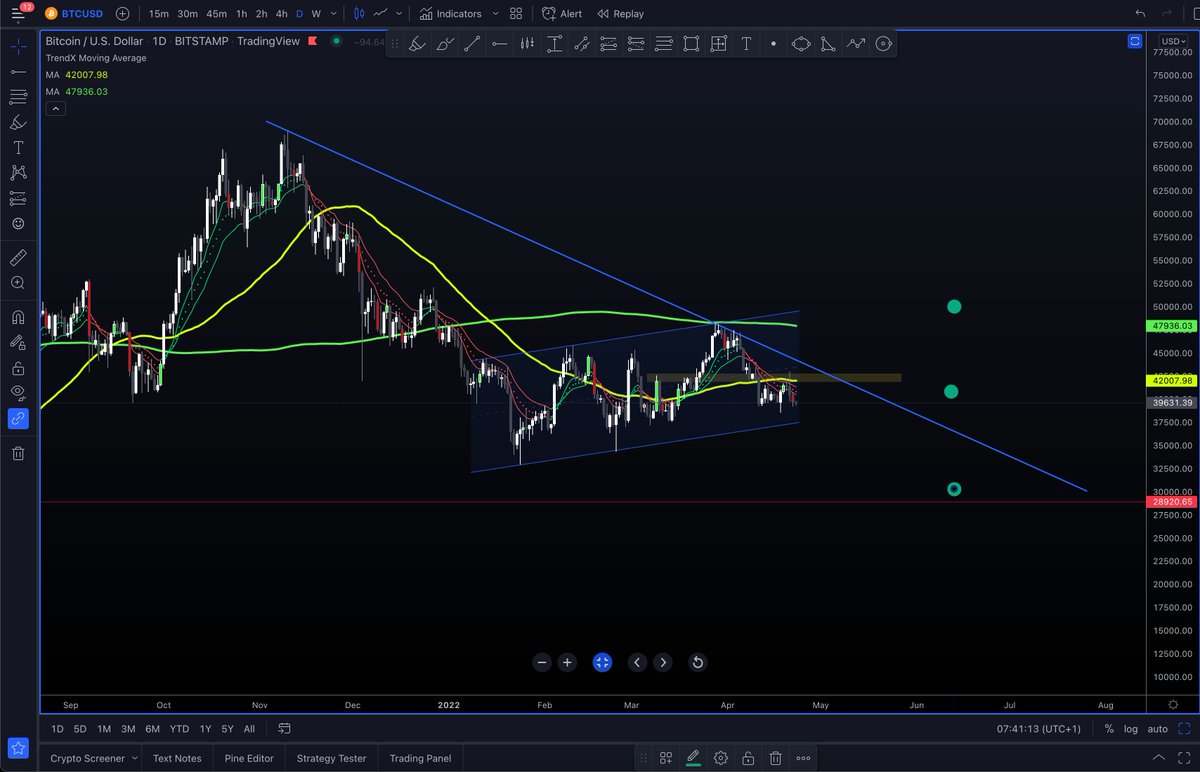Open the prediction and measurement tools in sidebar
1200x772 pixels.
coord(18,198)
